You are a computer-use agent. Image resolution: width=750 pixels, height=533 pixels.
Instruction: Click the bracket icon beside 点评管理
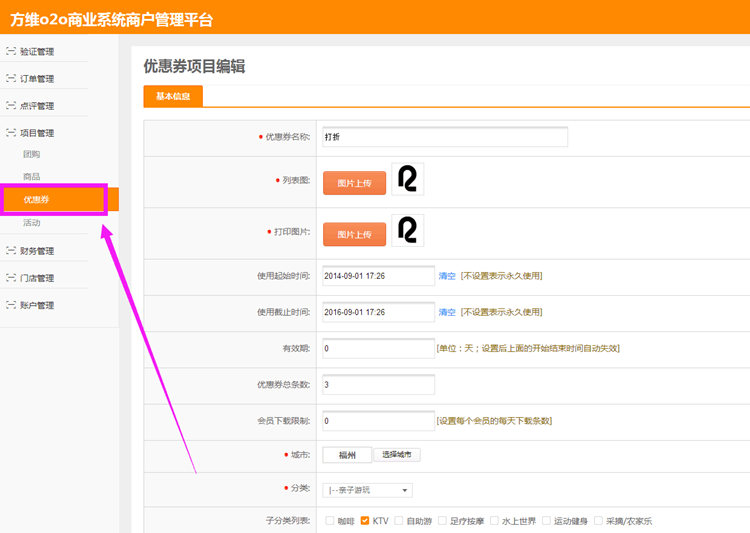(11, 105)
